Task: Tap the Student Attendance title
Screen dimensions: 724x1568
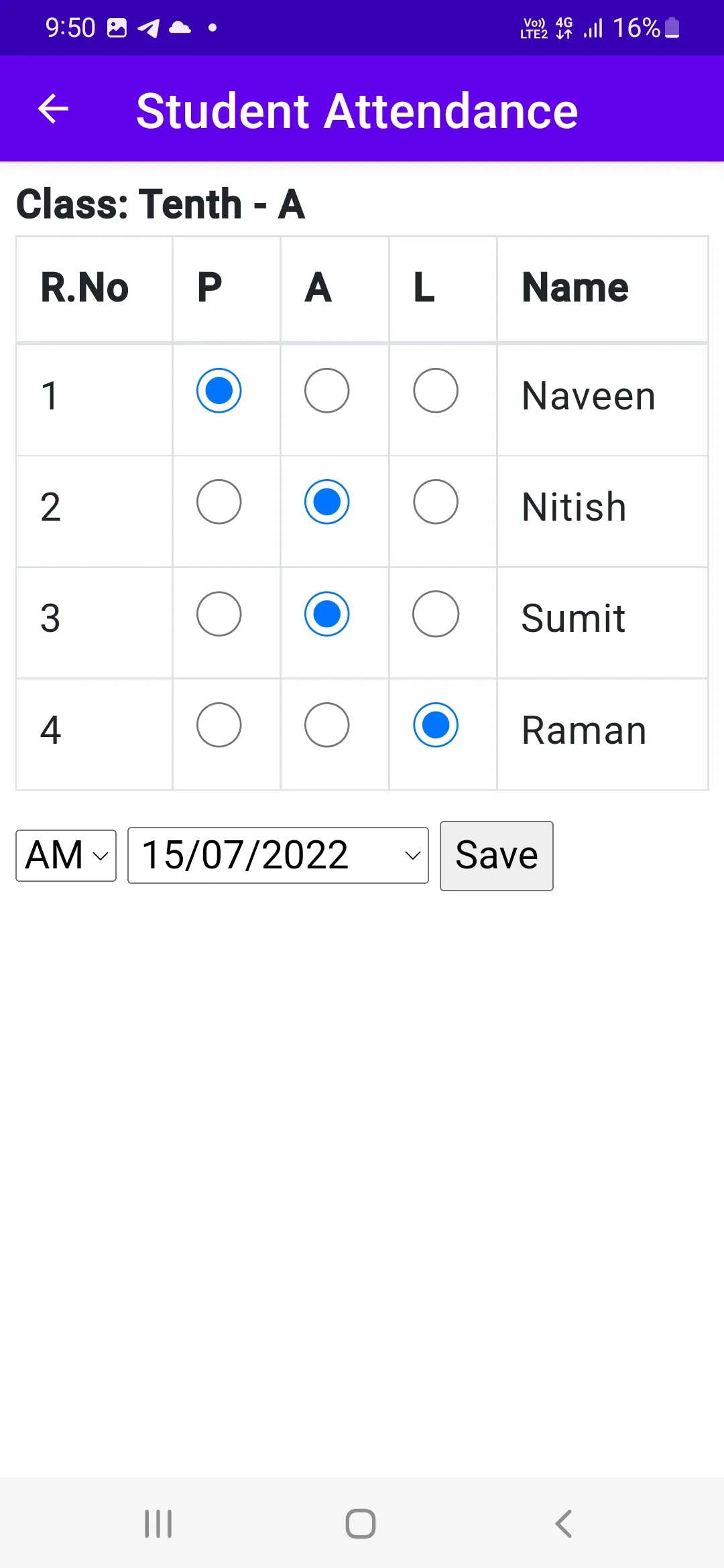Action: (357, 111)
